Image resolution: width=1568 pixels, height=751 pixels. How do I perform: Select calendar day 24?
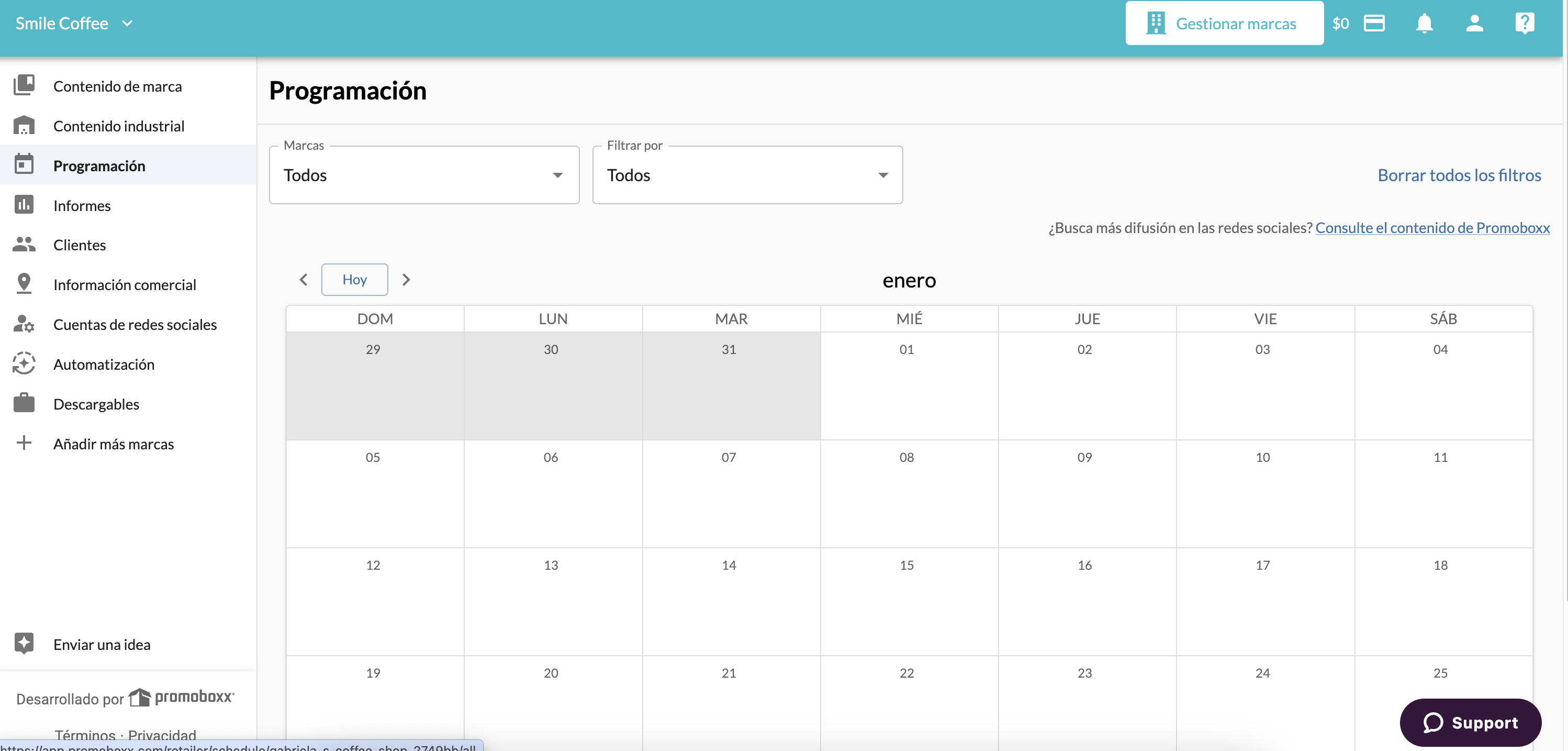pos(1265,703)
